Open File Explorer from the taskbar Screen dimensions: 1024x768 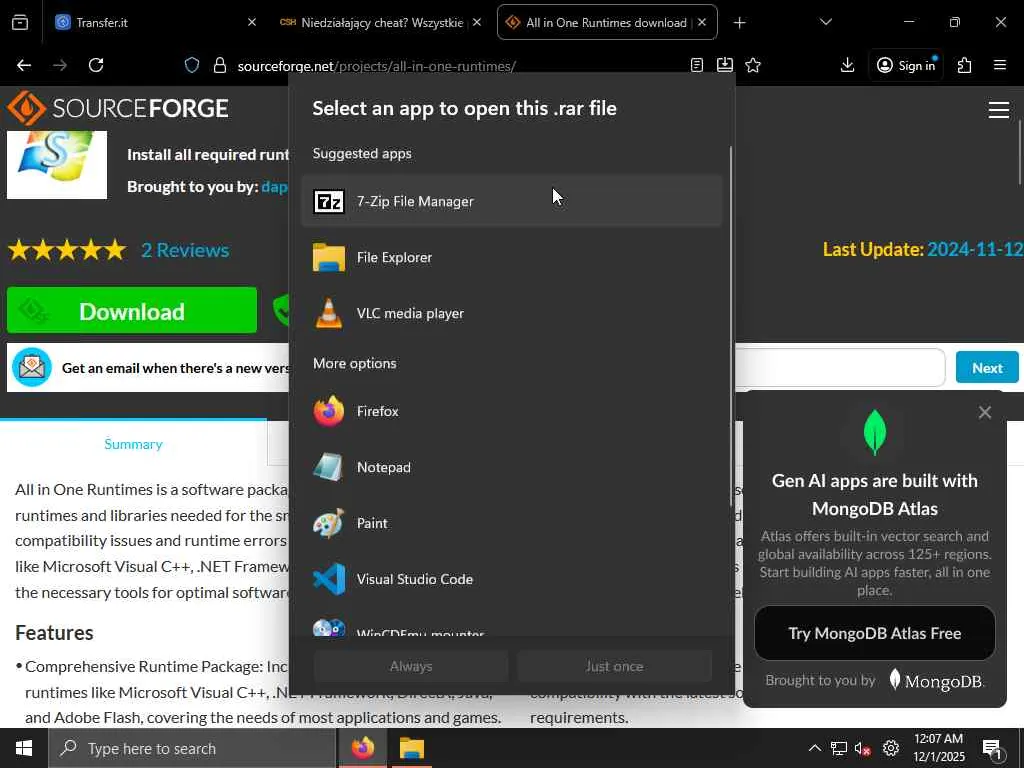[411, 748]
